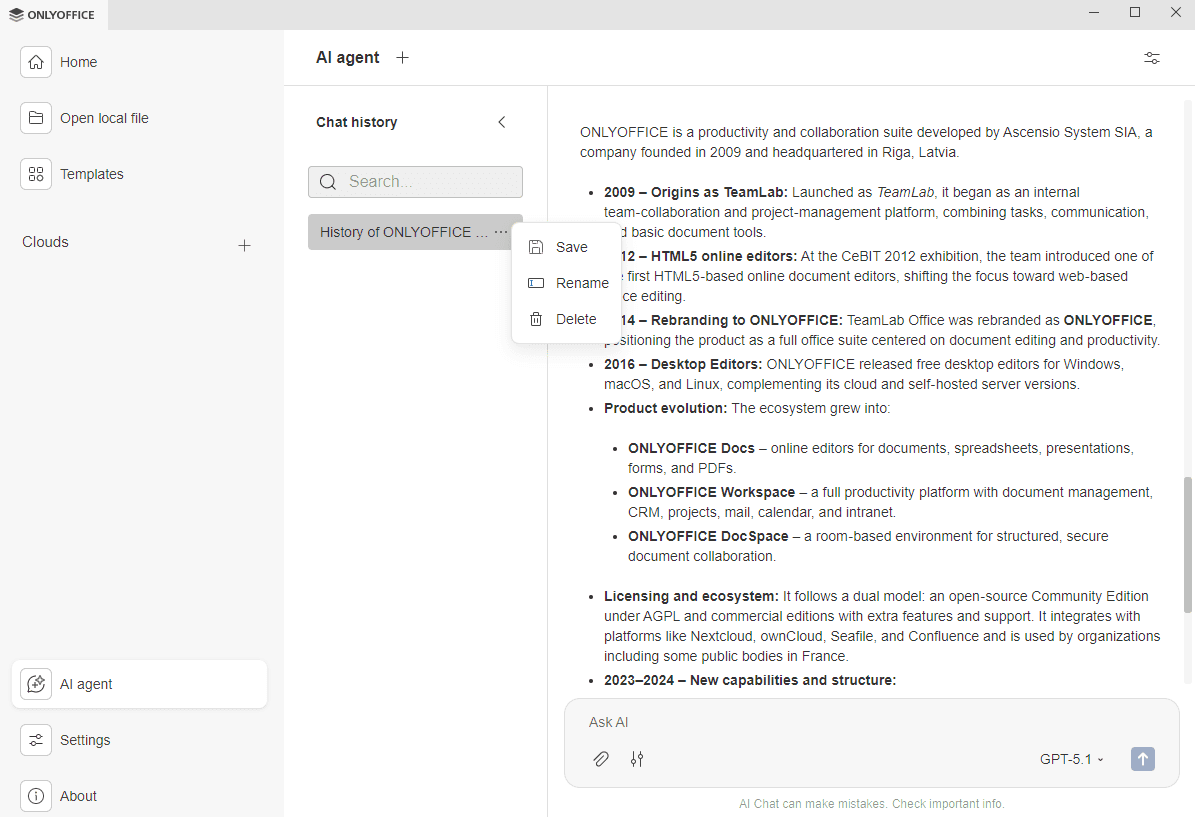Click the three-dots icon on chat item

pyautogui.click(x=501, y=232)
